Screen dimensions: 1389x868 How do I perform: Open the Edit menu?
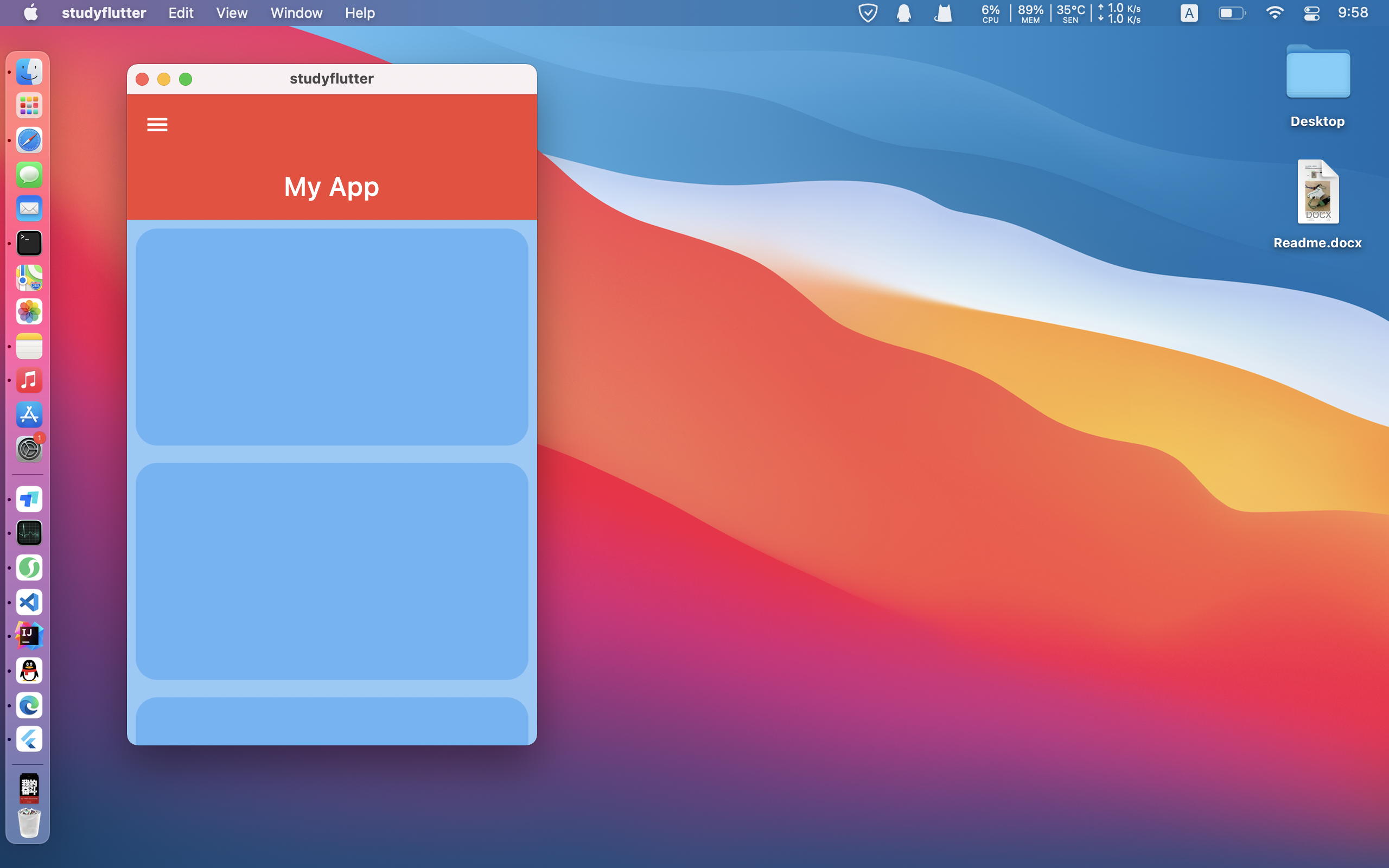coord(180,12)
